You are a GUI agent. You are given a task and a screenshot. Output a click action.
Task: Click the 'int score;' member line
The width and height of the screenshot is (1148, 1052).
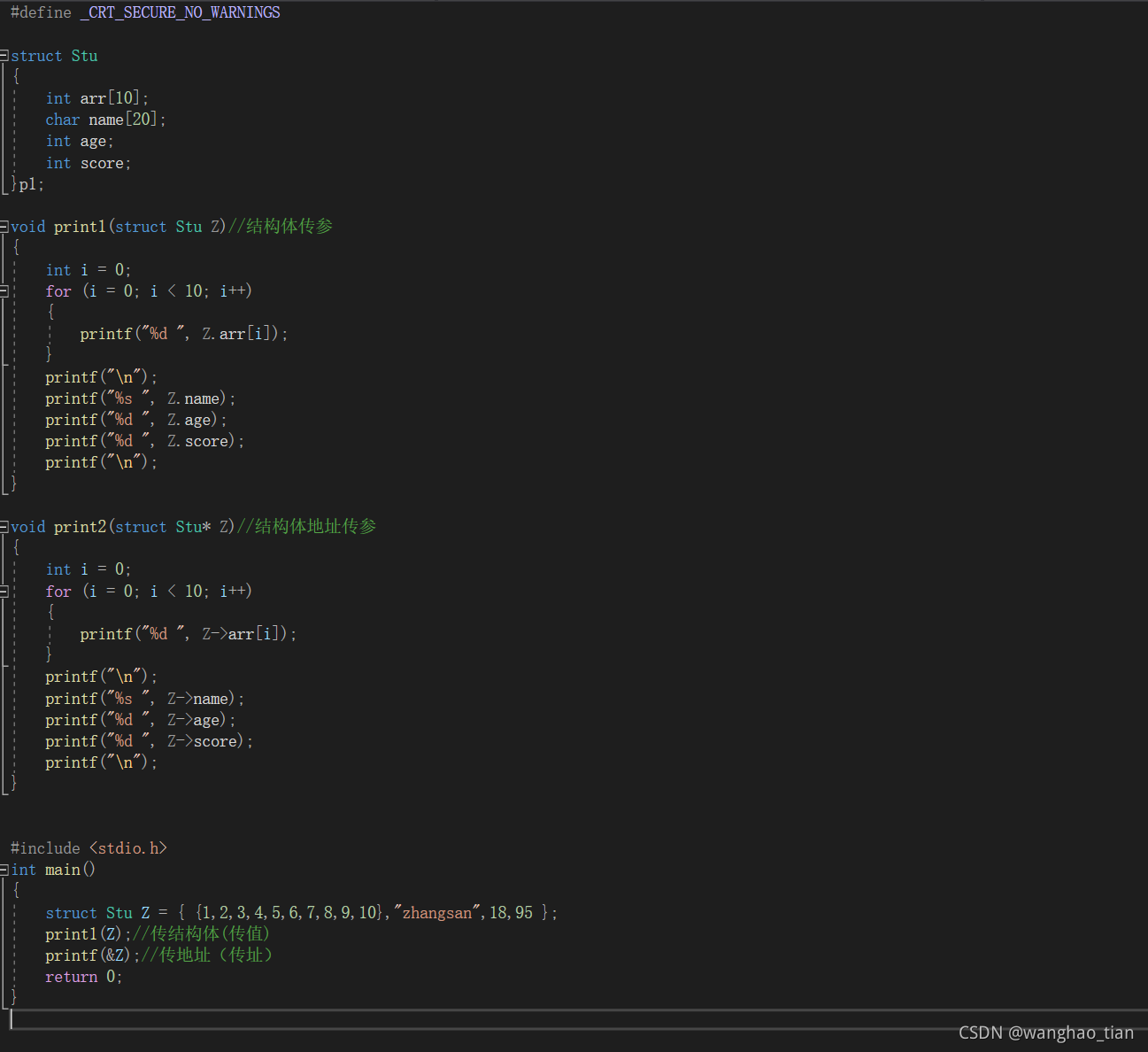click(89, 163)
